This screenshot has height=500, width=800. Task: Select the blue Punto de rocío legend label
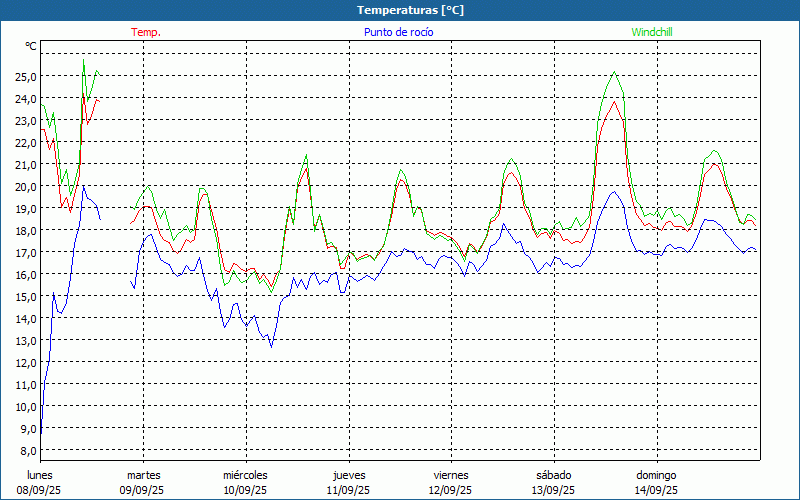point(398,32)
